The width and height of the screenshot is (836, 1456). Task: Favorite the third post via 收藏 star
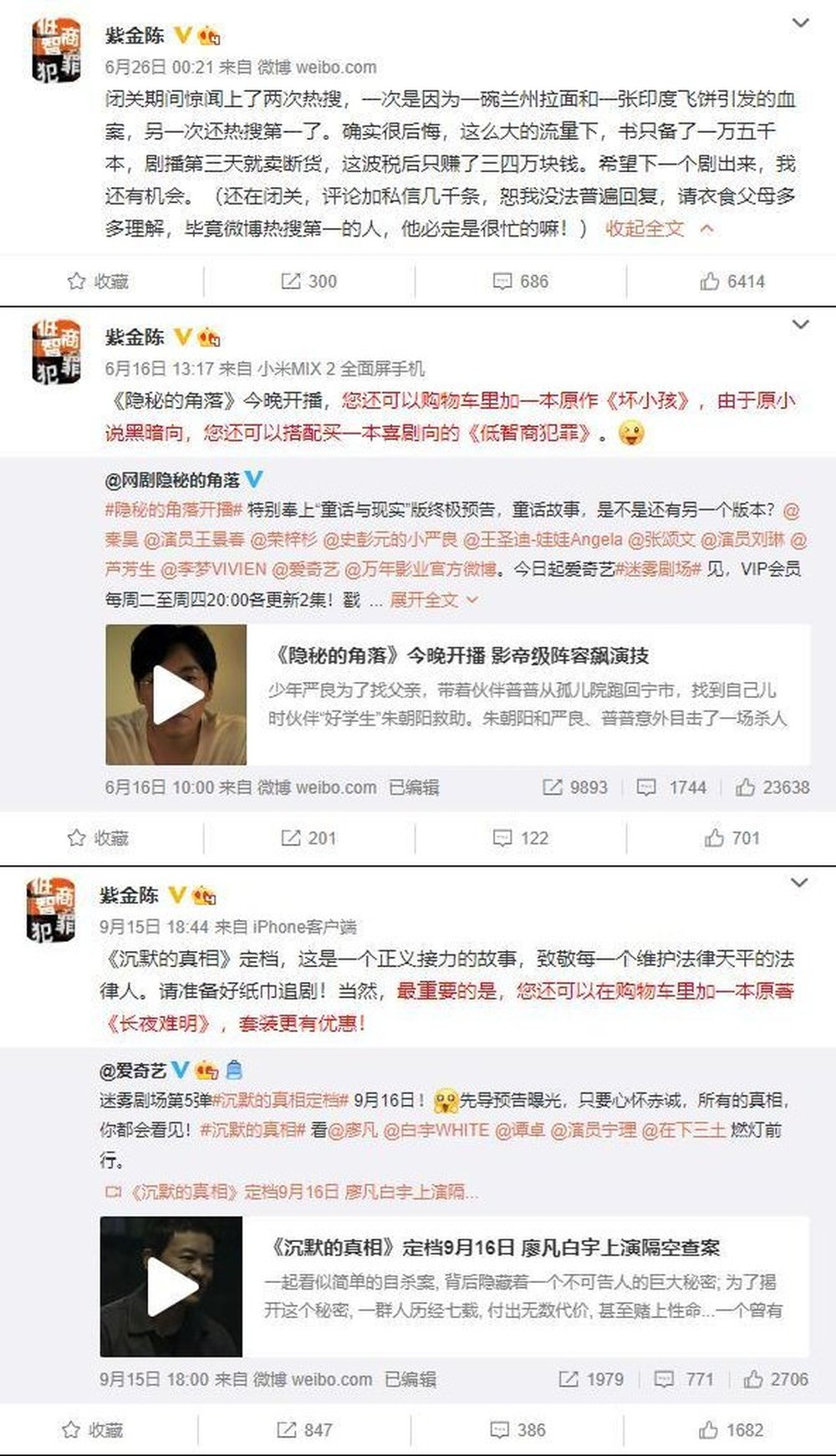pyautogui.click(x=93, y=1430)
